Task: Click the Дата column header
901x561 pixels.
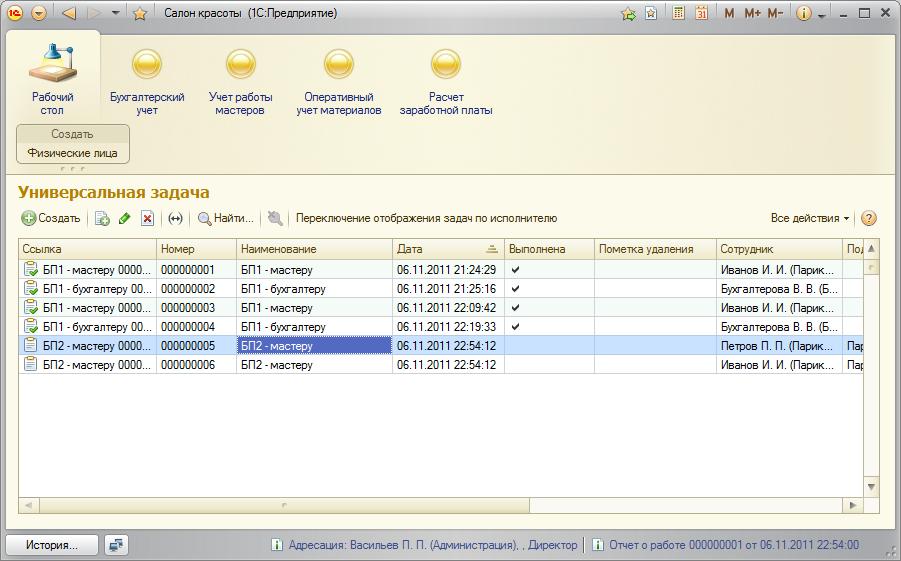Action: pos(448,249)
